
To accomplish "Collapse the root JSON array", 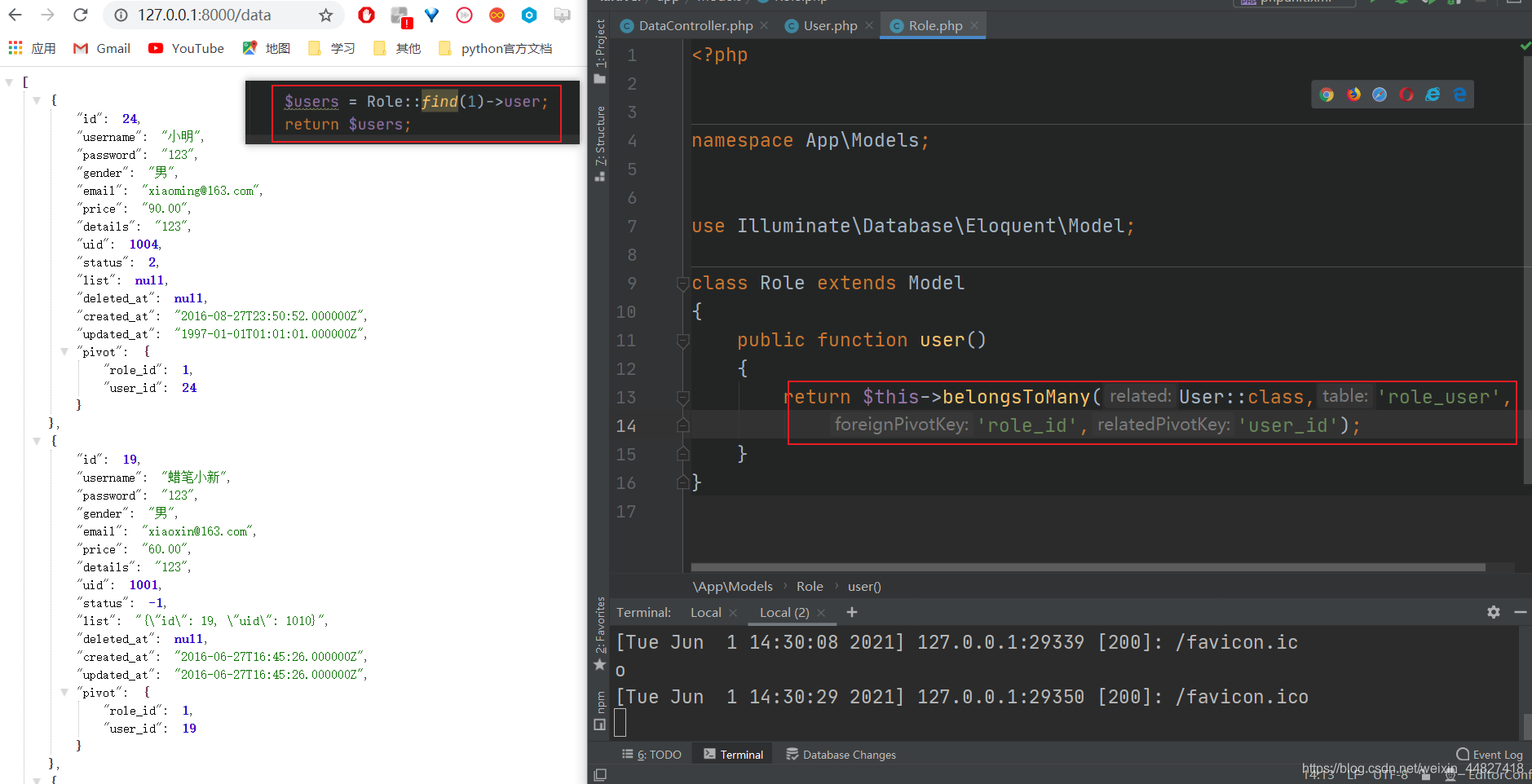I will point(9,82).
